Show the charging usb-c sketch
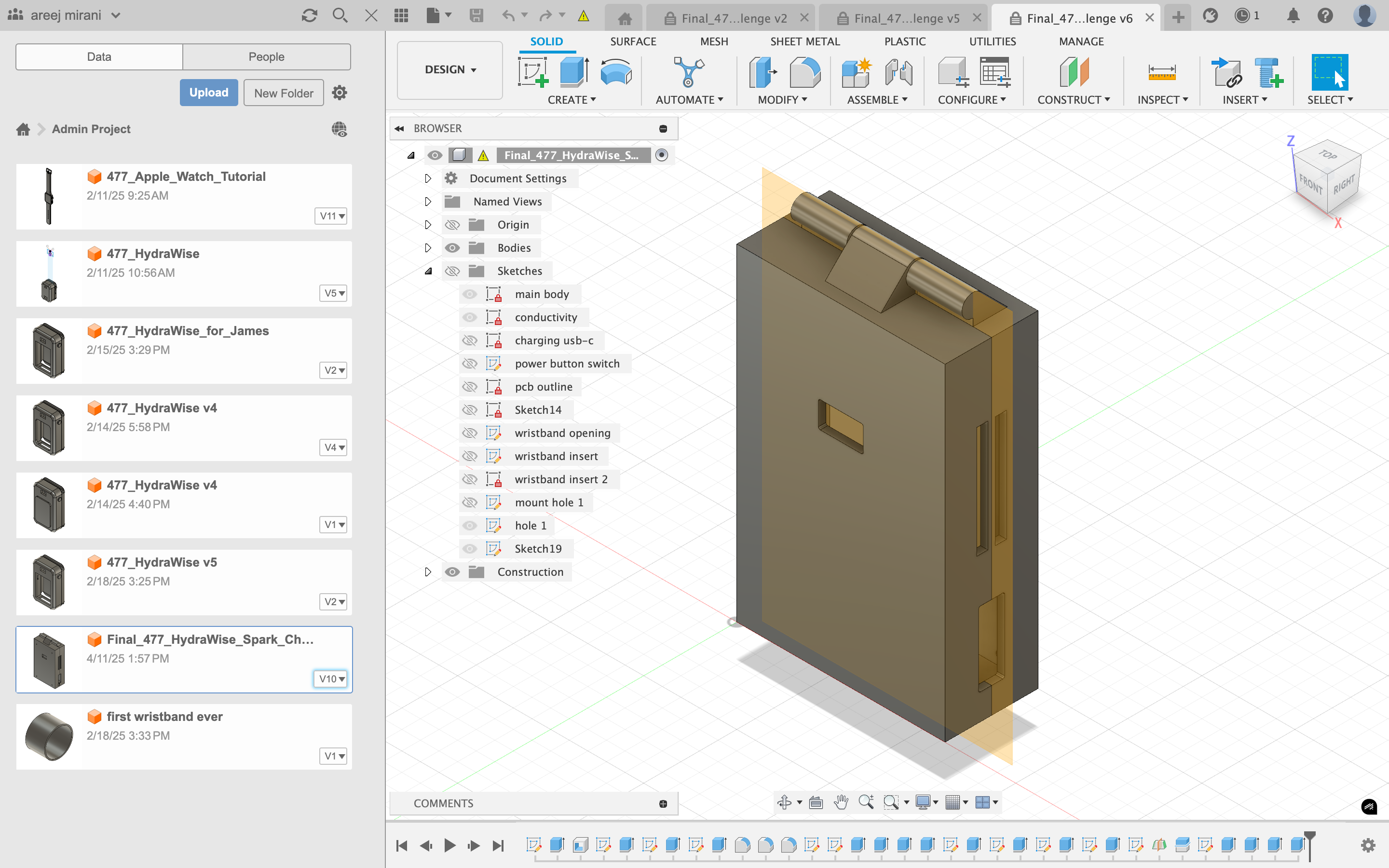 coord(469,340)
